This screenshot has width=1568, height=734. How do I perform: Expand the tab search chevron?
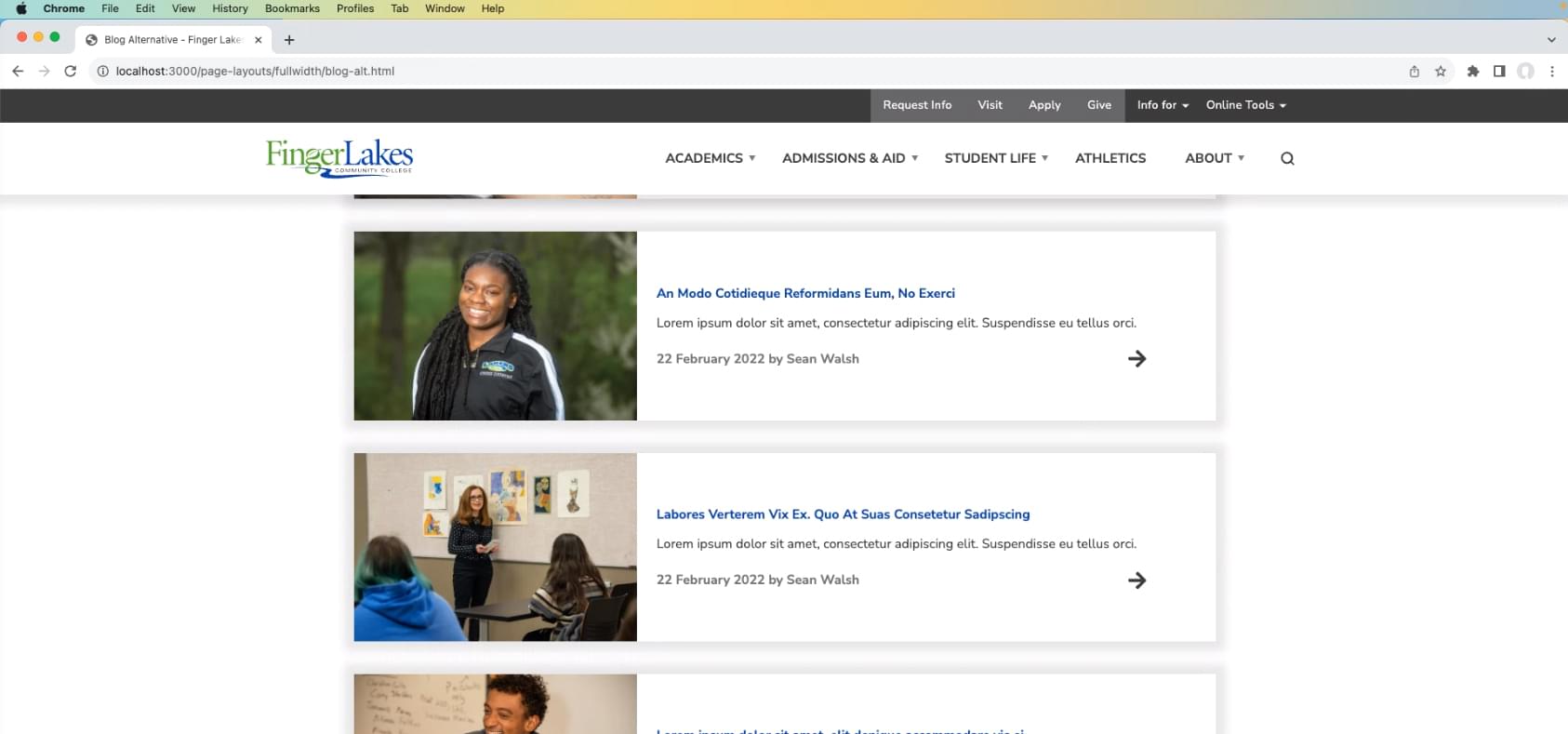[1551, 40]
